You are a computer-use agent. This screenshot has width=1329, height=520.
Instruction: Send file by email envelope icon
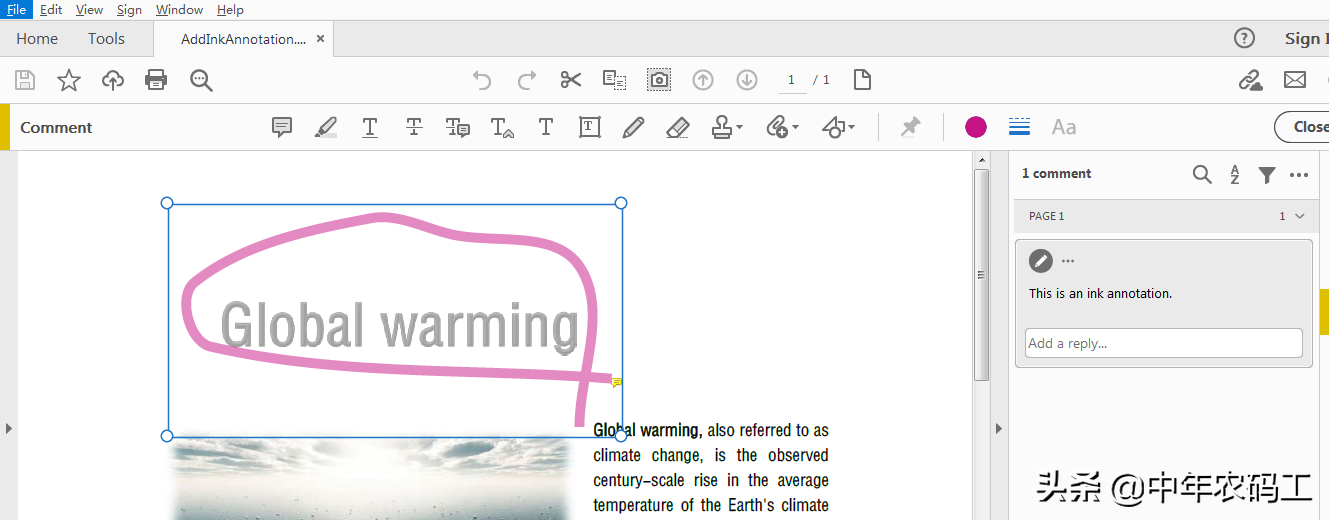[1295, 80]
